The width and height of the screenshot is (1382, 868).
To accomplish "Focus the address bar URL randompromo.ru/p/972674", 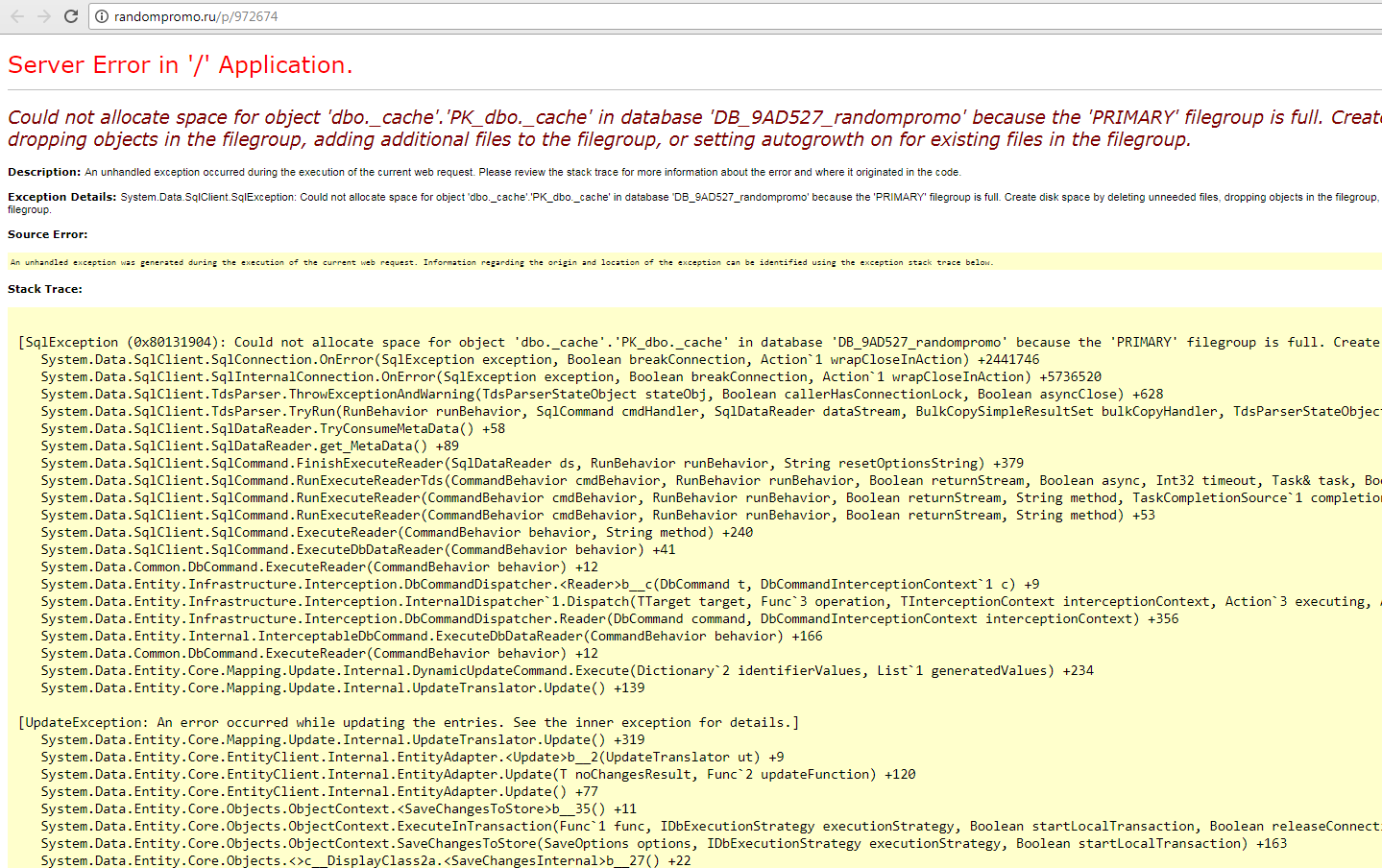I will (196, 16).
